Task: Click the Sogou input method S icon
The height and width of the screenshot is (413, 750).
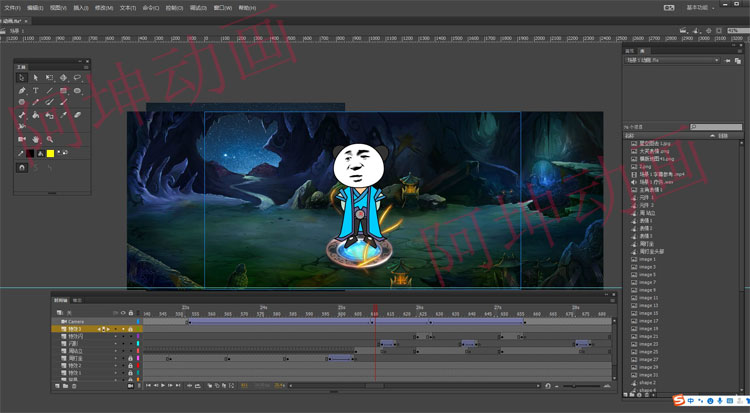Action: tap(679, 400)
